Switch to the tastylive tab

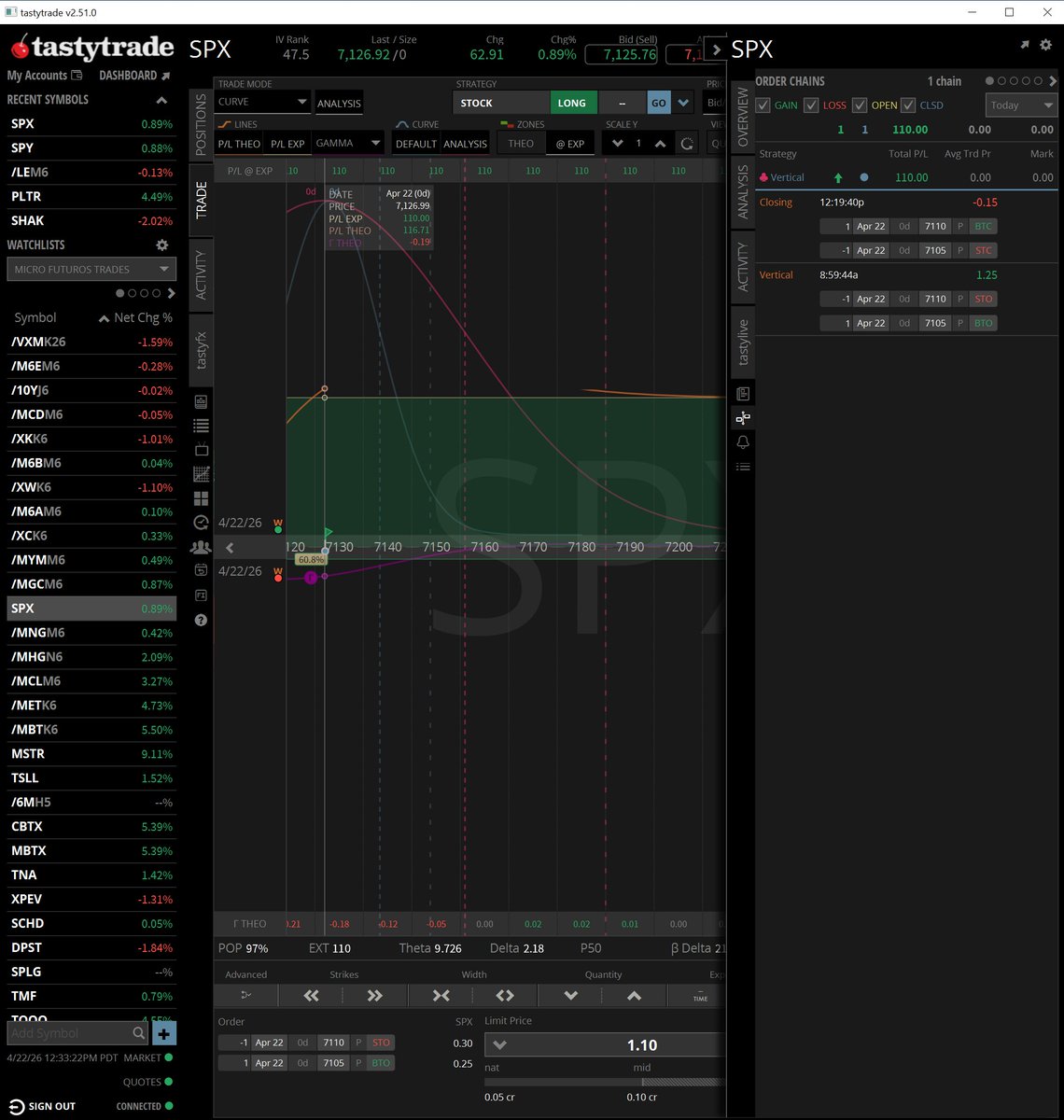[743, 342]
